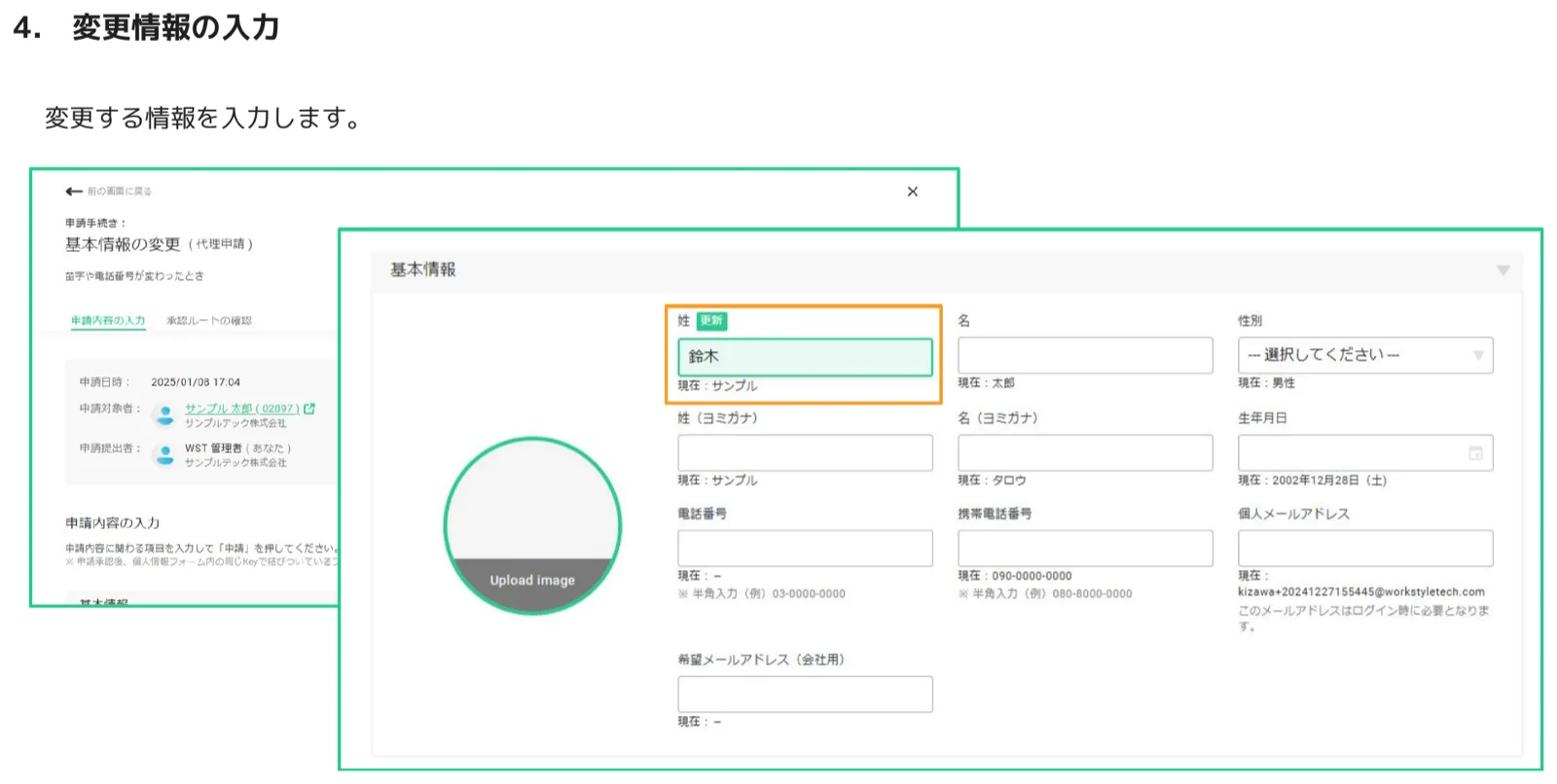Viewport: 1557px width, 784px height.
Task: Open サンプル 太郎 (02897) profile link
Action: 242,409
